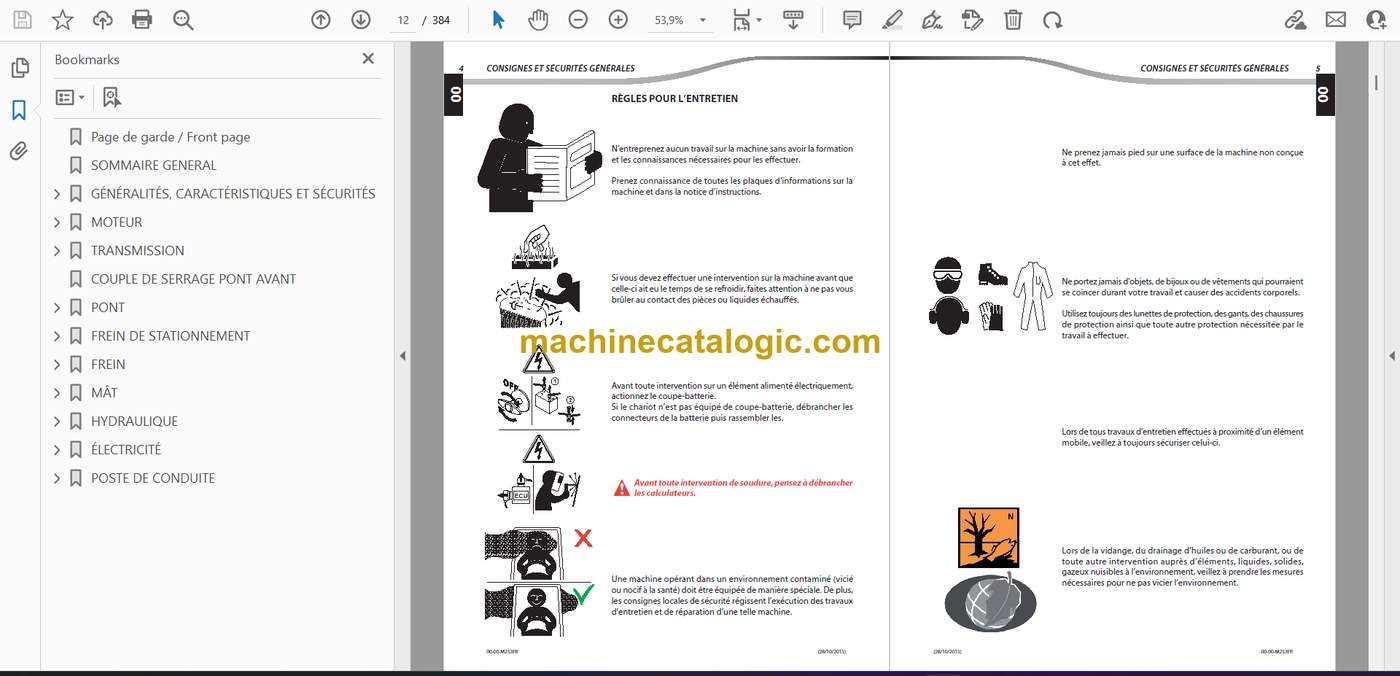Open zoom level 53,9% dropdown
1400x676 pixels.
click(680, 19)
